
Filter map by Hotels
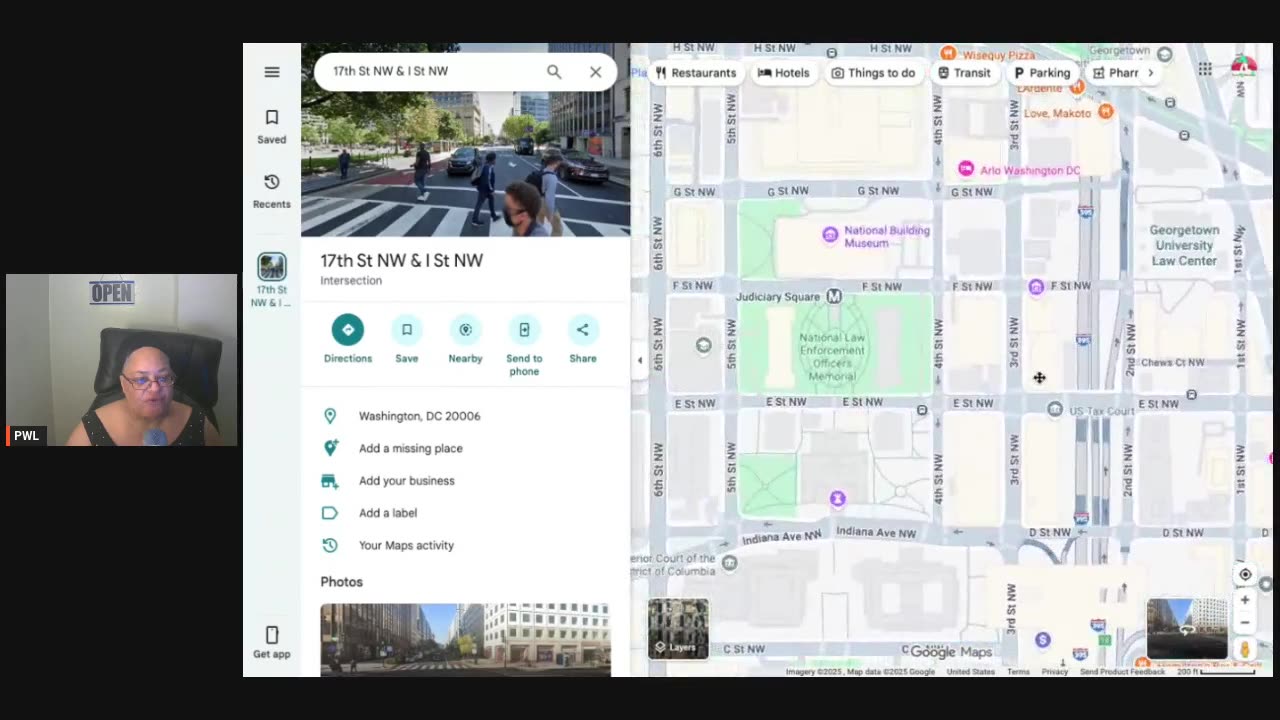click(x=784, y=73)
